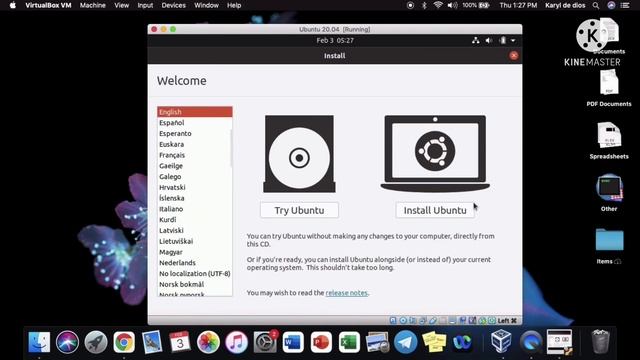Select Esperanto in the language list

(195, 133)
